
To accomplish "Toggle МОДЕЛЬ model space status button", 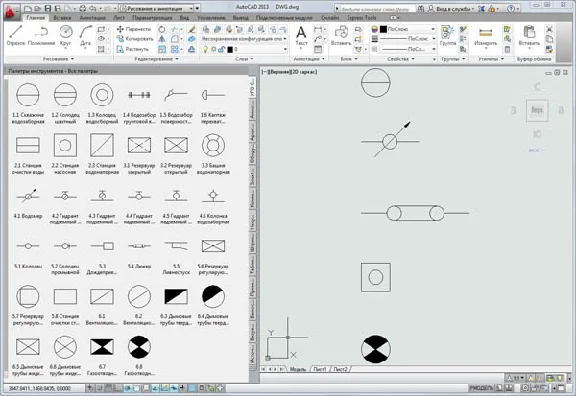I will [x=481, y=388].
